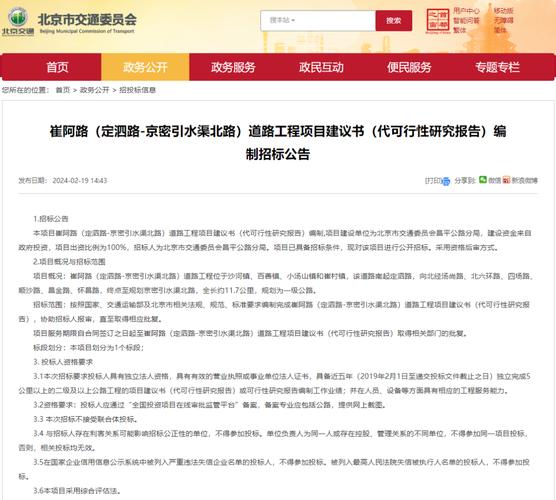Image resolution: width=556 pixels, height=500 pixels.
Task: Click the 打印 print label
Action: pyautogui.click(x=433, y=181)
